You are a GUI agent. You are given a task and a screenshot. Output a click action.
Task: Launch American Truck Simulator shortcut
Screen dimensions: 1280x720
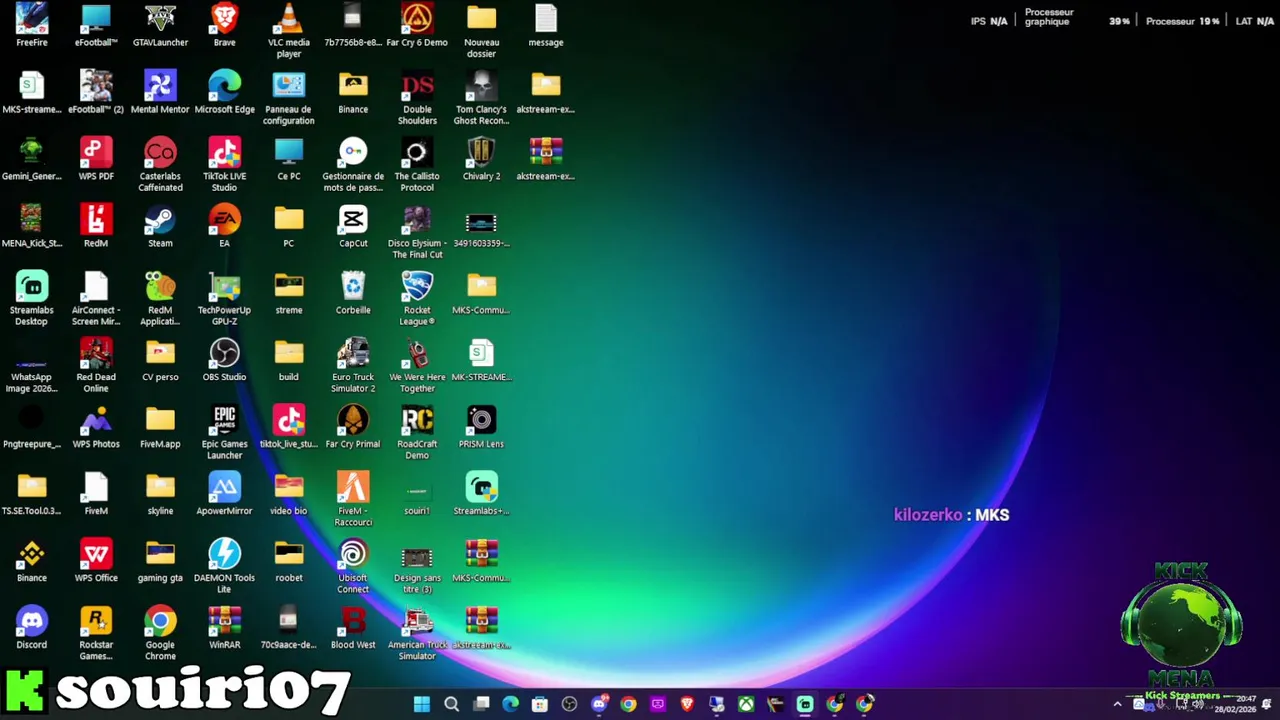[417, 634]
